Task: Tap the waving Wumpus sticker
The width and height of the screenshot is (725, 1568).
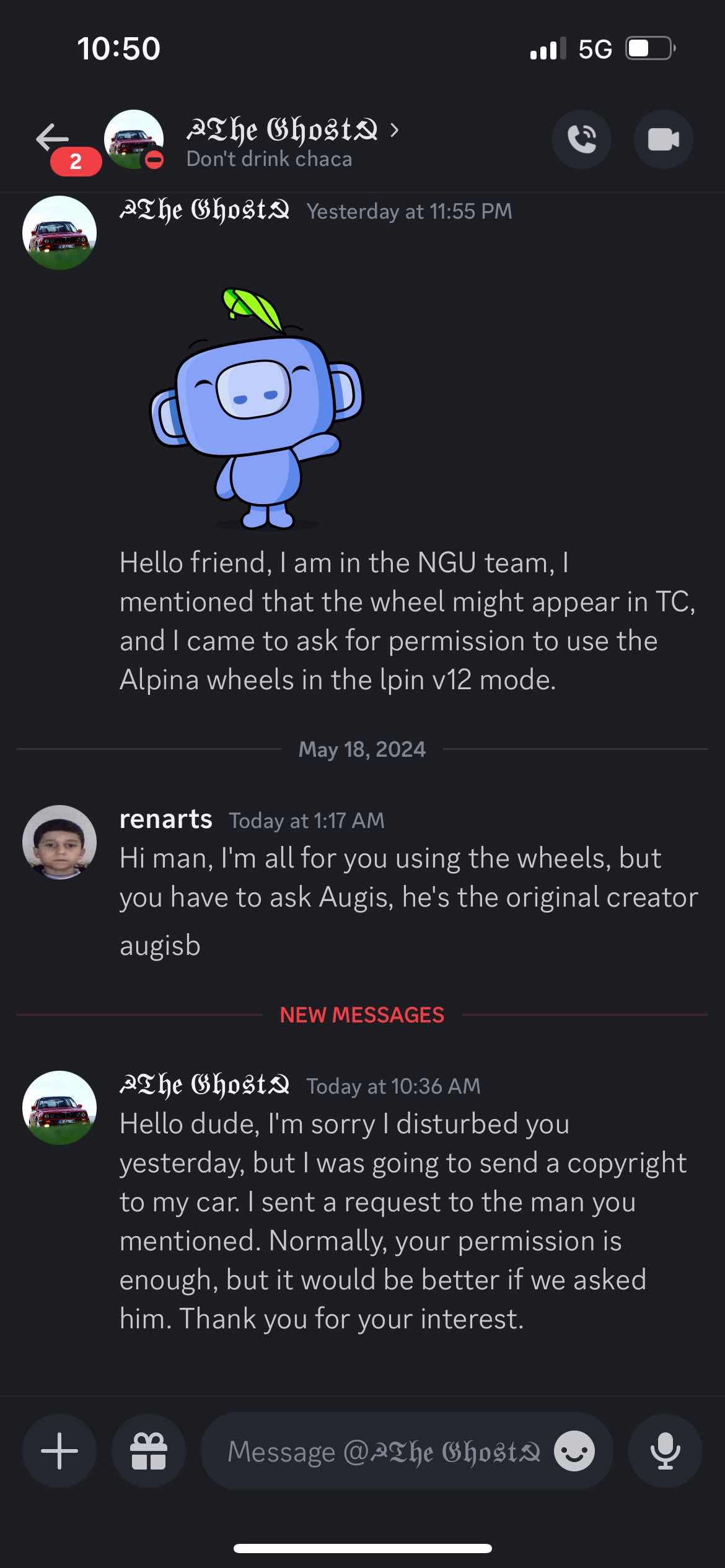Action: click(x=257, y=409)
